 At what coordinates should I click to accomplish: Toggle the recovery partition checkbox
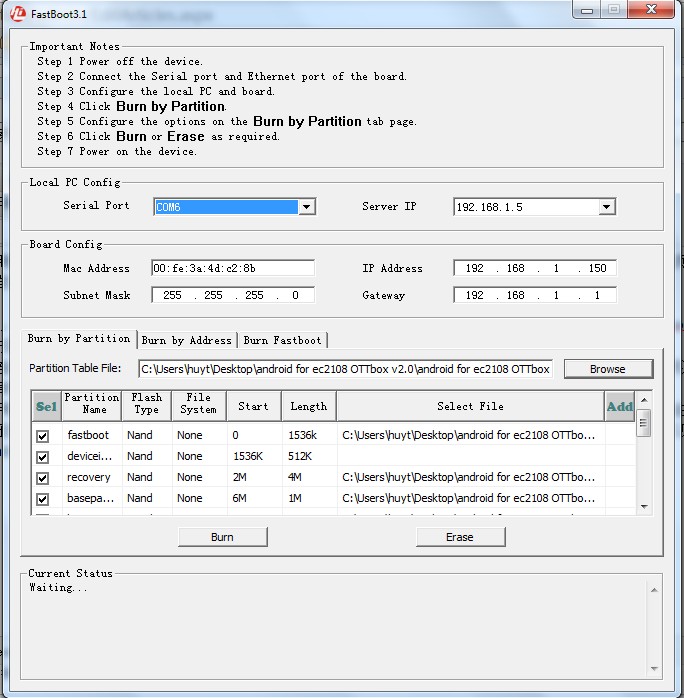[x=43, y=478]
